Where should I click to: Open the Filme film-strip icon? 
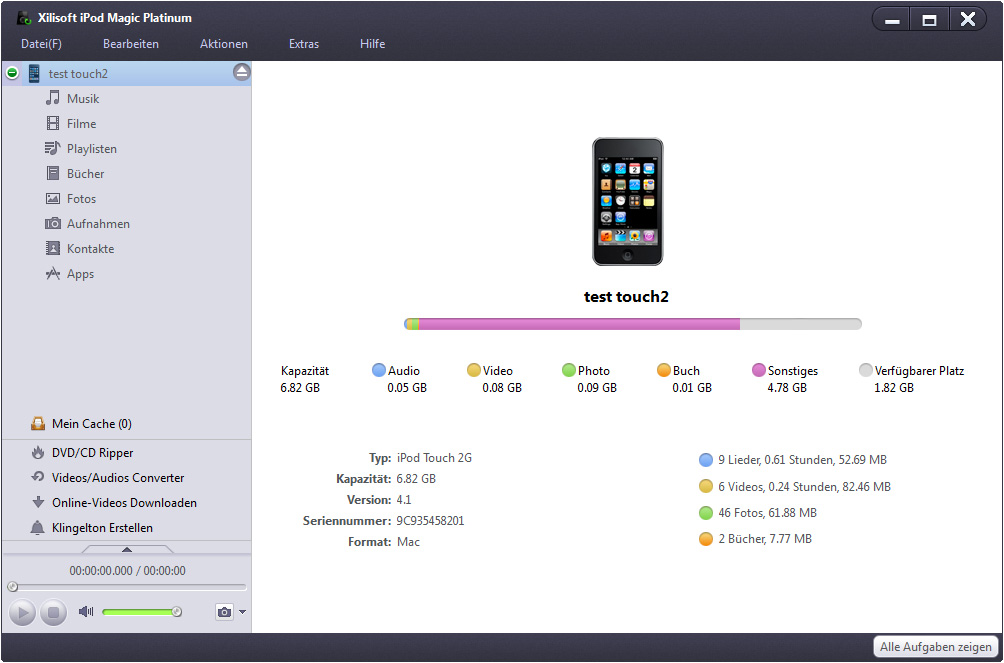(x=53, y=124)
